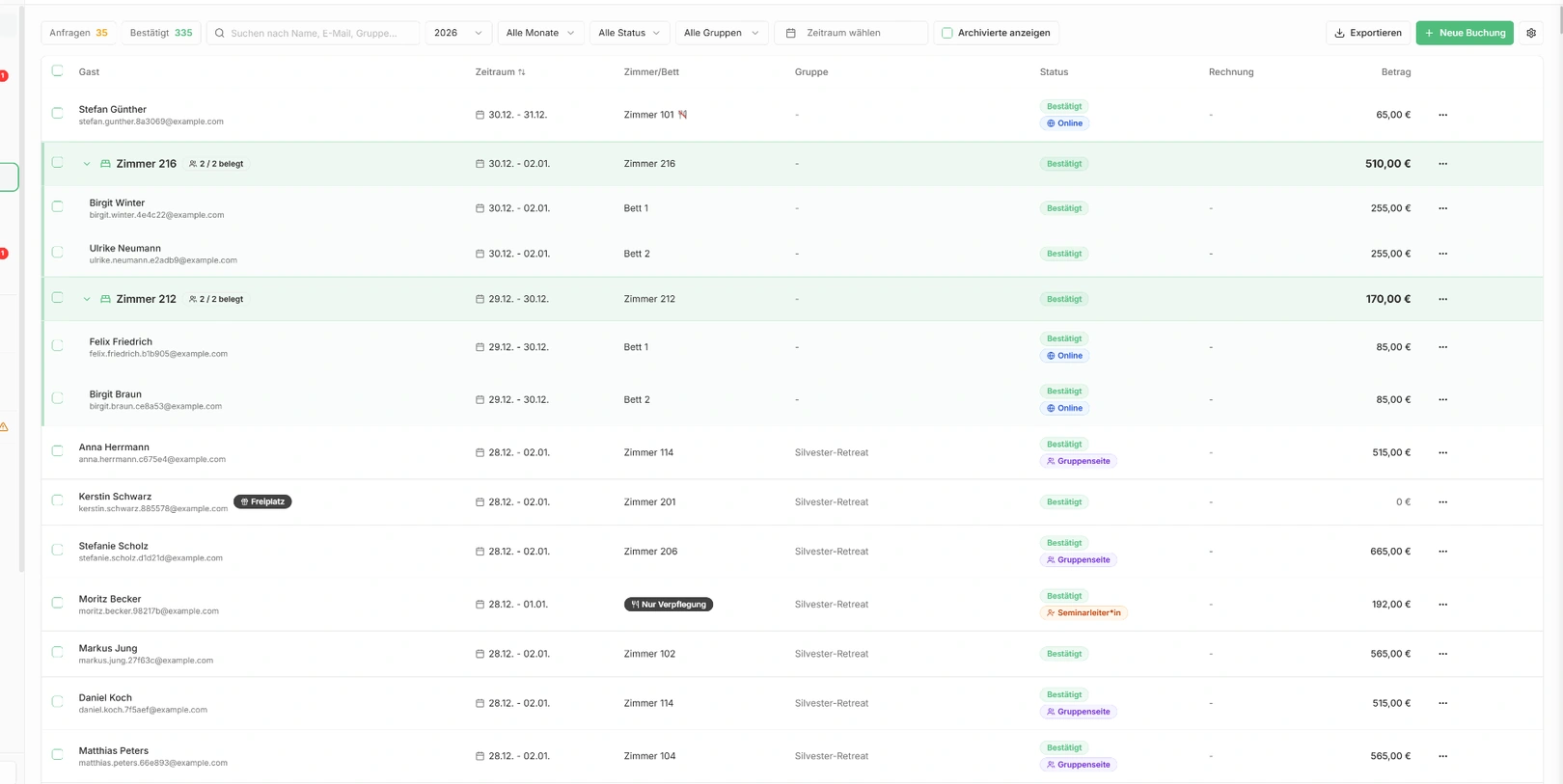
Task: Open actions menu for Birgit Winter
Action: point(1443,208)
